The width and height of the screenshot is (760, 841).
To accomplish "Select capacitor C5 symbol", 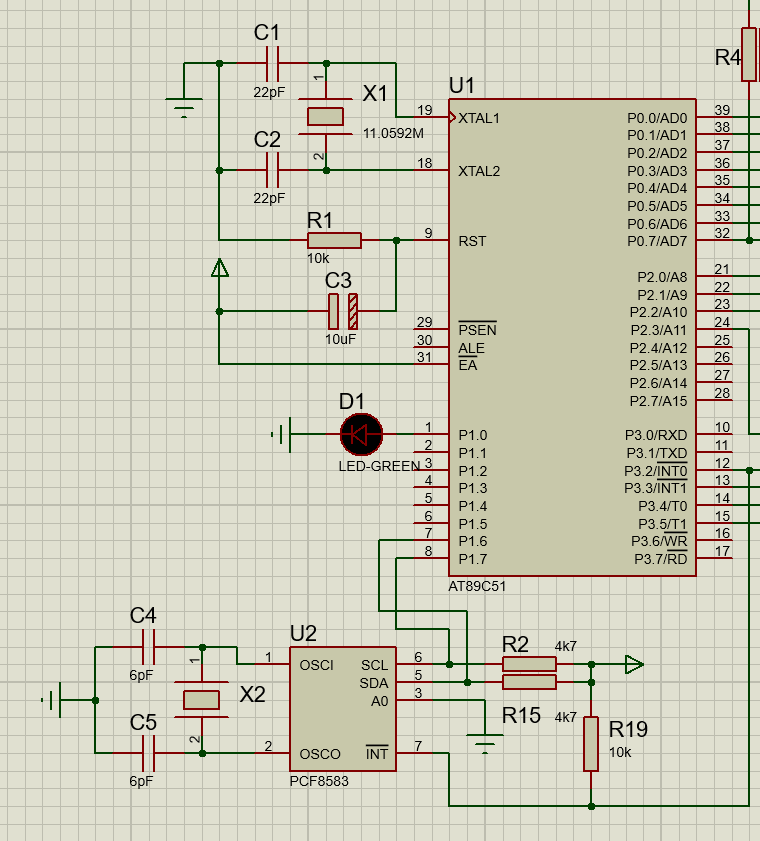I will (x=148, y=753).
